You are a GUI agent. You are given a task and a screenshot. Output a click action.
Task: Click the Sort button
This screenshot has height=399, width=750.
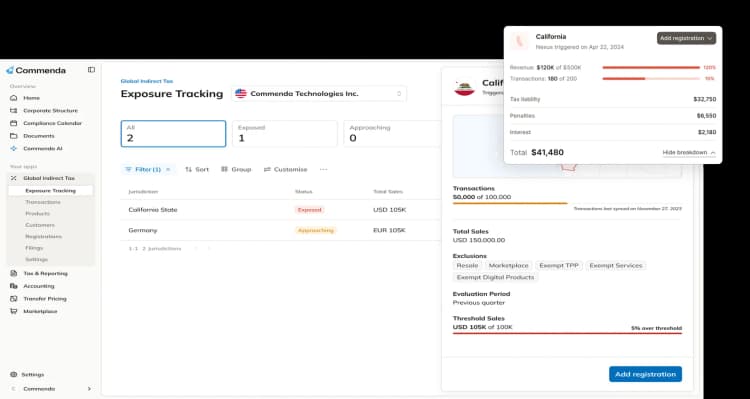coord(197,169)
